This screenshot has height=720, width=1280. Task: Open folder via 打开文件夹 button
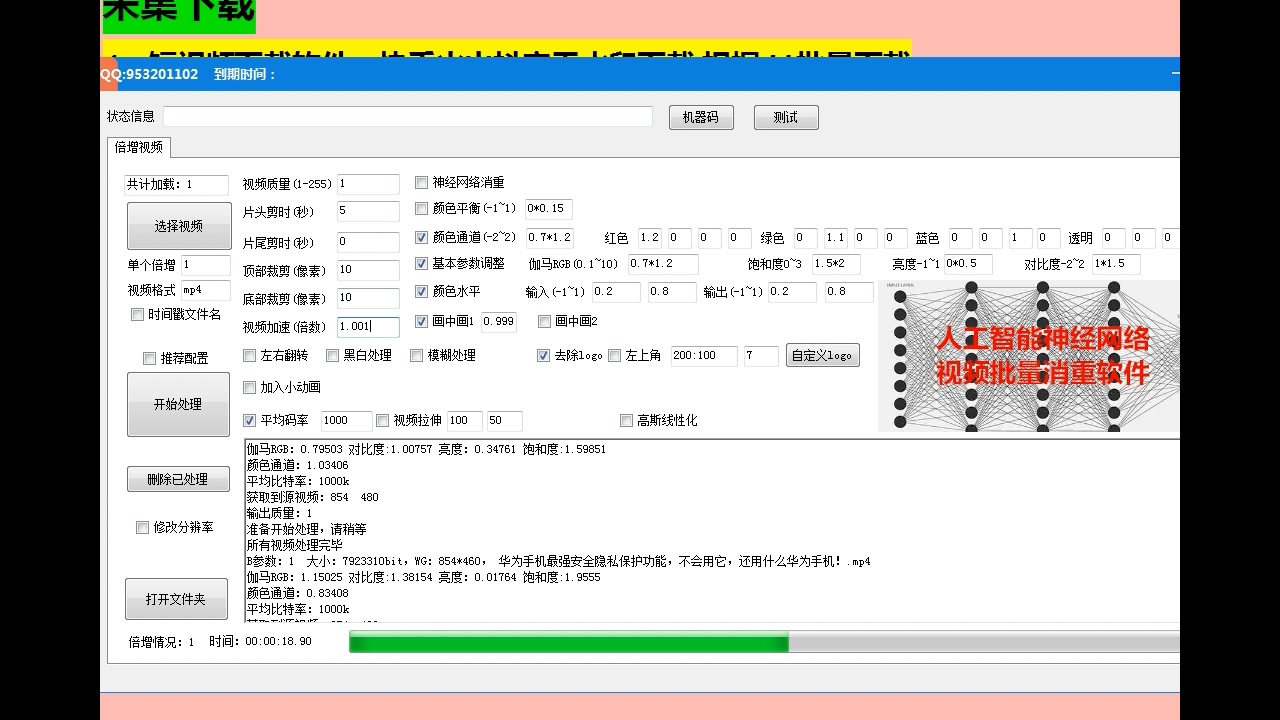[x=176, y=599]
